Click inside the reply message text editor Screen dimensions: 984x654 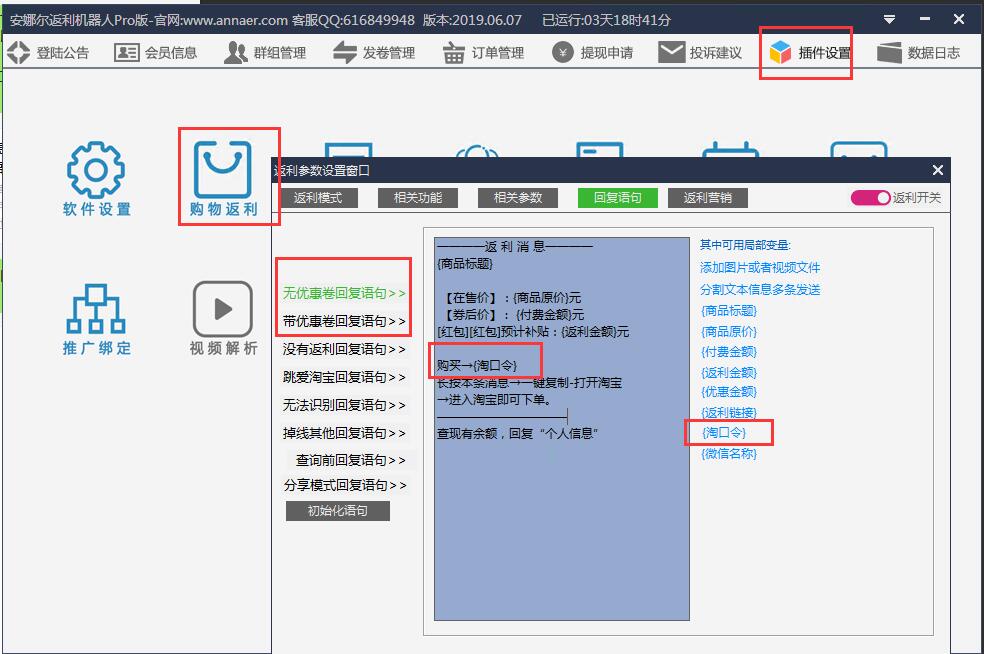[562, 429]
